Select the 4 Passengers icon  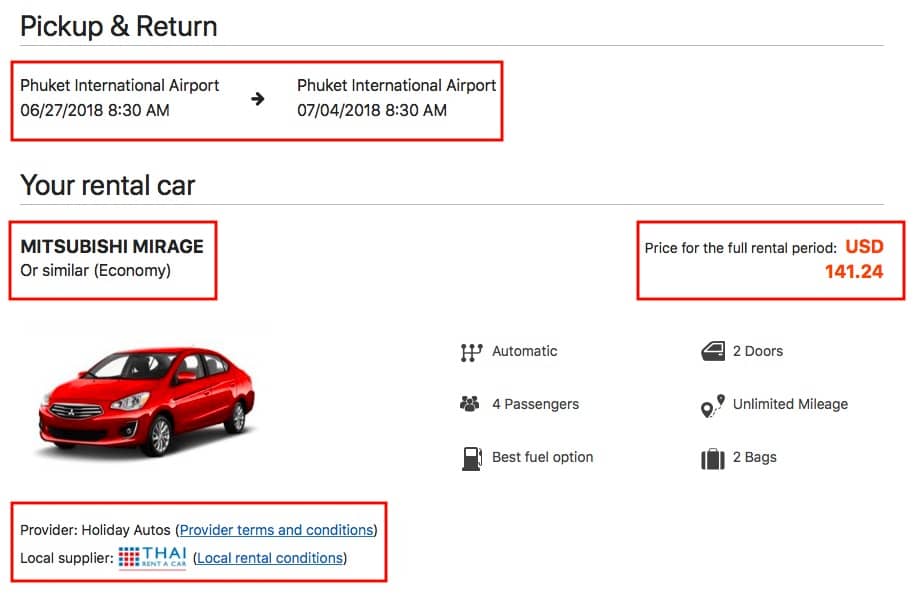click(x=468, y=404)
